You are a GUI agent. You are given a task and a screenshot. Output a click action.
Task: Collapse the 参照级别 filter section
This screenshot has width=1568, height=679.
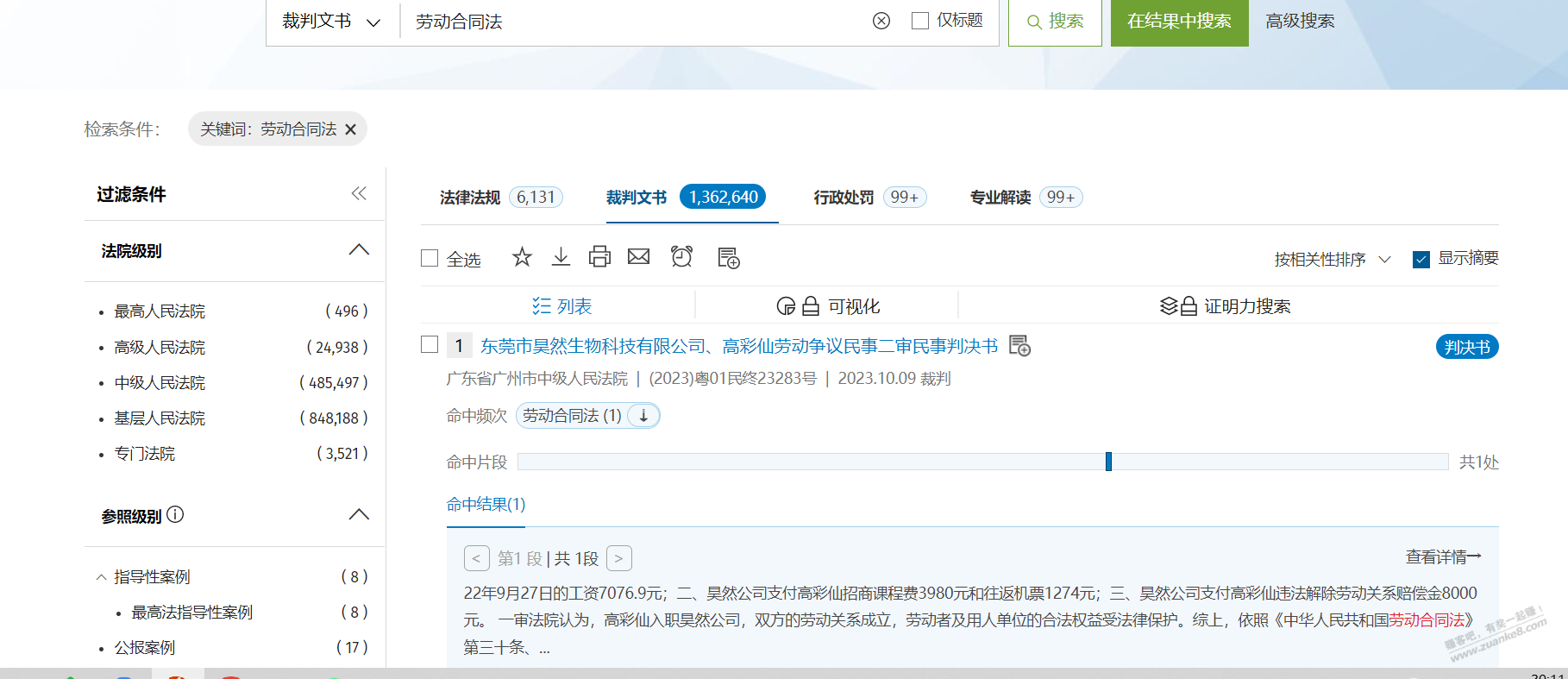click(359, 515)
